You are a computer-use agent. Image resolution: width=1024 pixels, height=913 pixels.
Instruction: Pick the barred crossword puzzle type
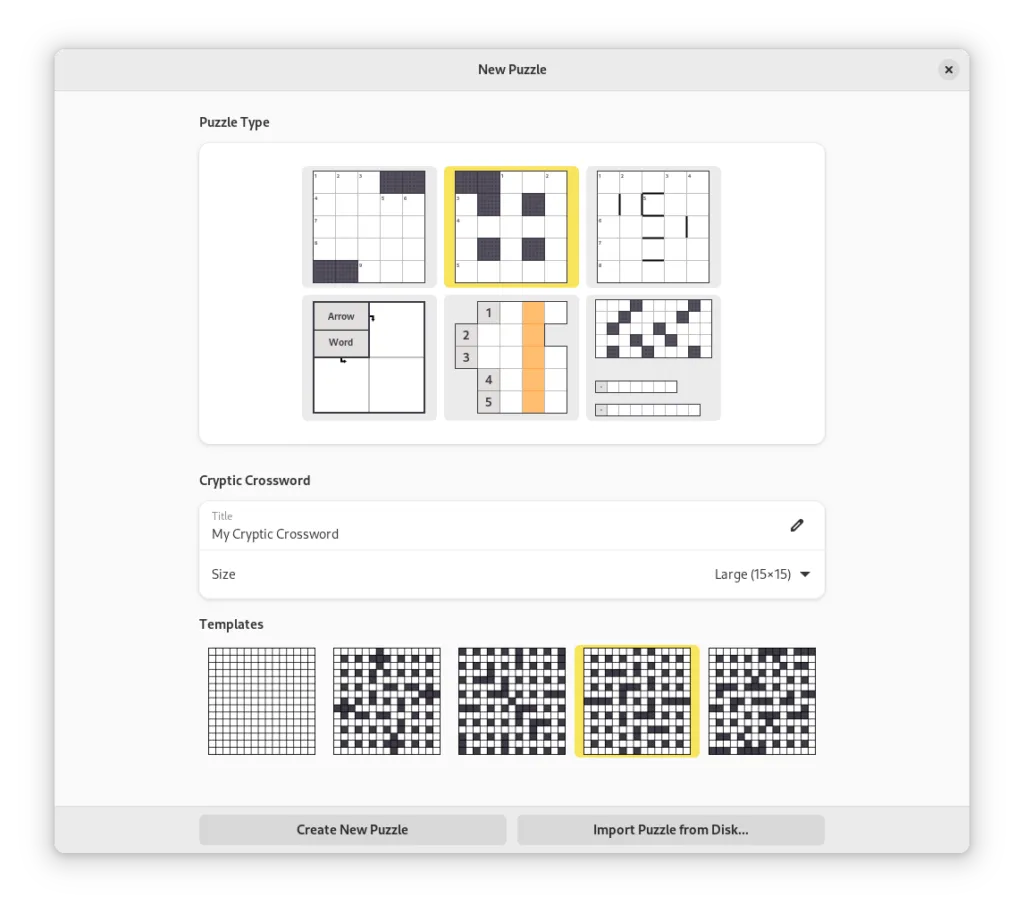click(x=653, y=227)
